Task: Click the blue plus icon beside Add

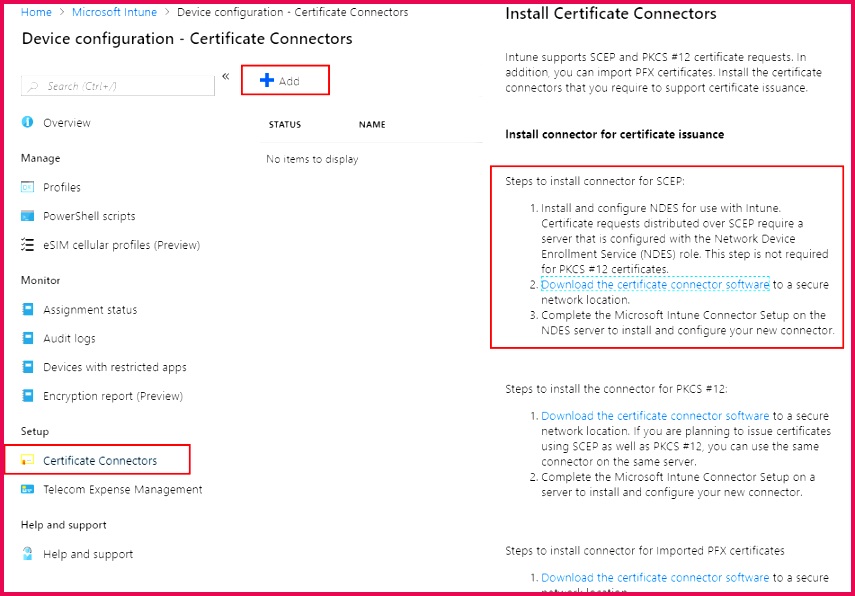Action: pos(267,80)
